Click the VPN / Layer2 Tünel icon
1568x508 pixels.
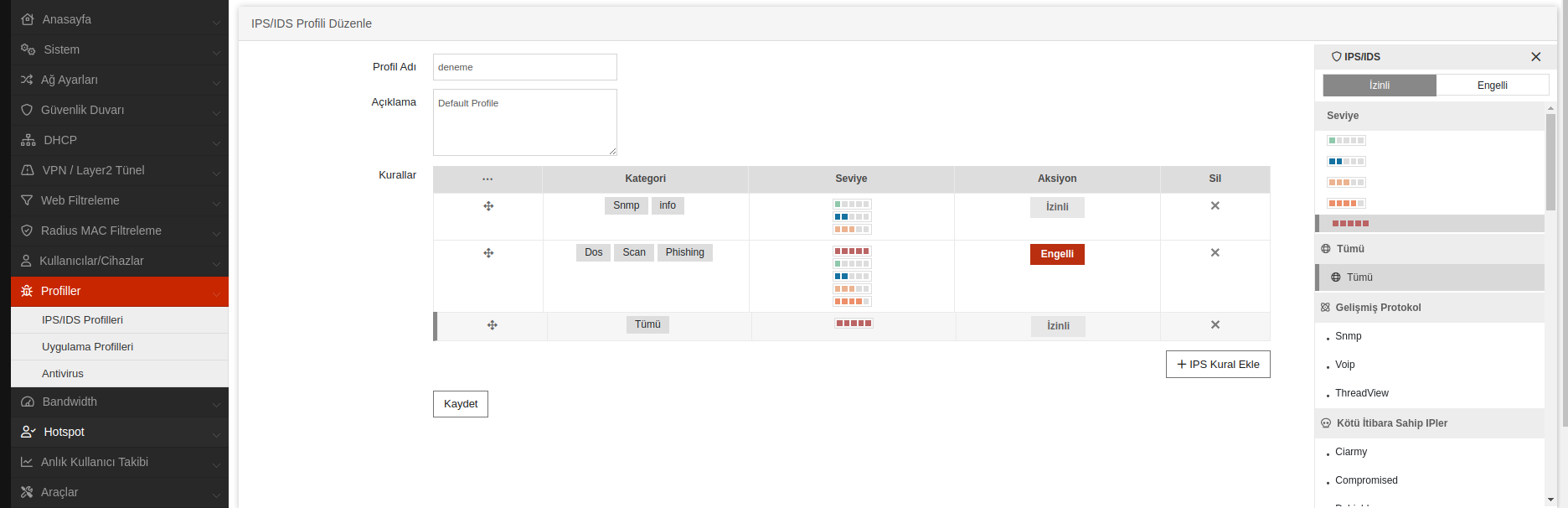coord(28,170)
